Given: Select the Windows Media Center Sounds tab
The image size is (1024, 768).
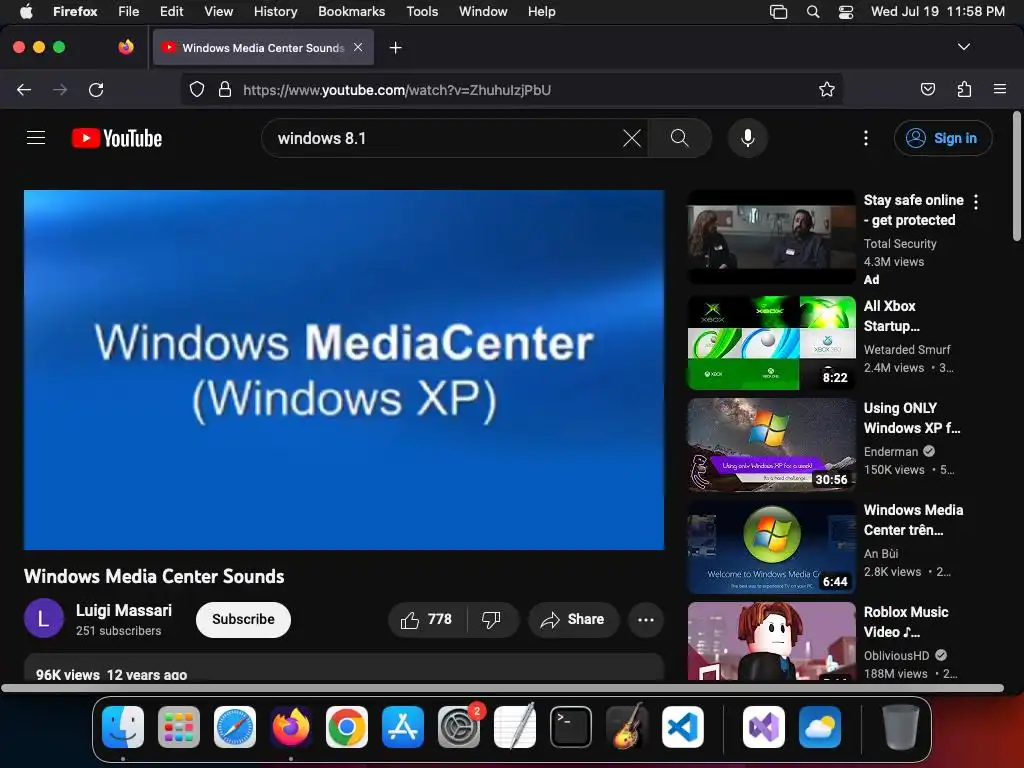Looking at the screenshot, I should pos(263,47).
